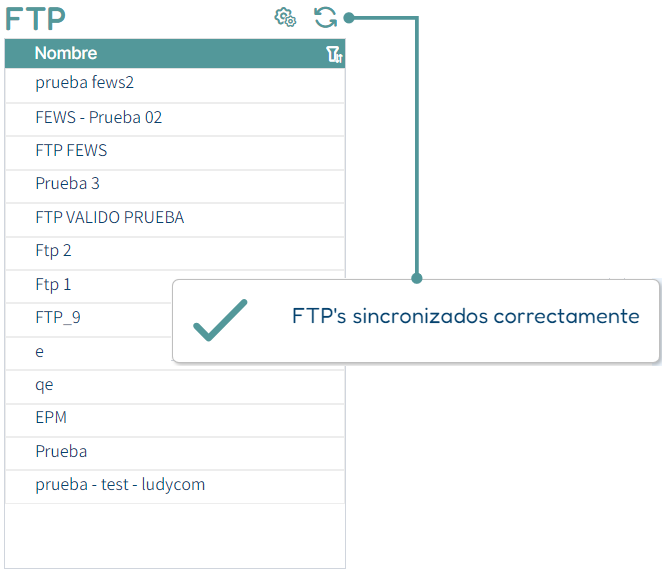Select the "FEWS - Prueba 02" entry
Image resolution: width=667 pixels, height=574 pixels.
click(x=175, y=120)
